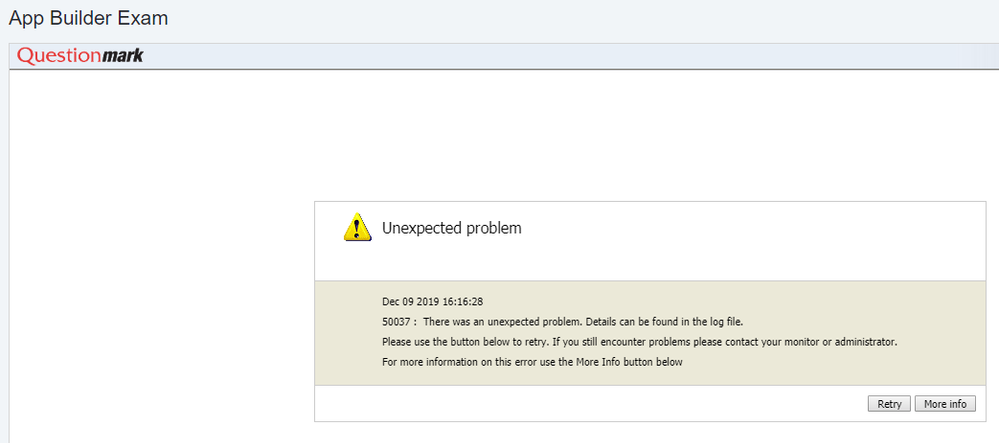Click the Retry button
This screenshot has height=443, width=999.
[889, 403]
